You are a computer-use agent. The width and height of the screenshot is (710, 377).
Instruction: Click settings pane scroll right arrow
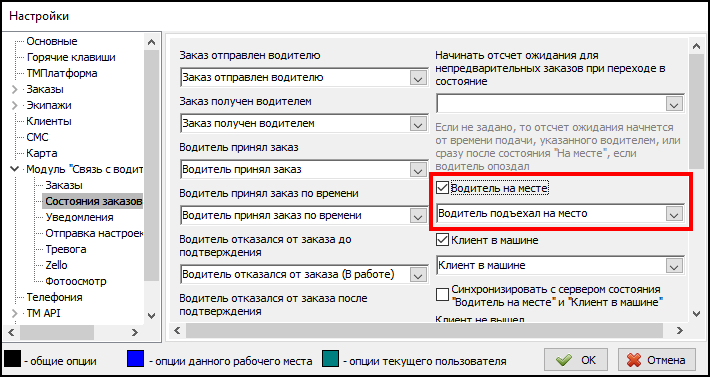coord(679,330)
